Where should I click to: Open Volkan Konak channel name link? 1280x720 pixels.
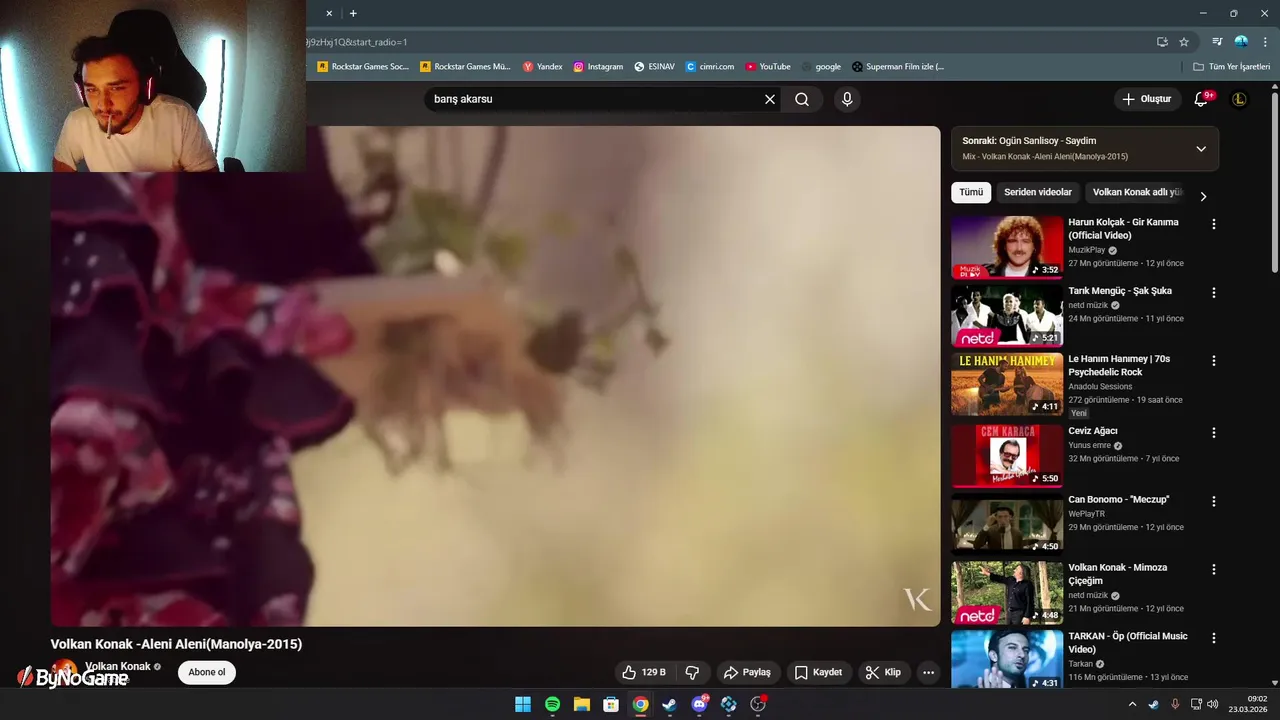[118, 666]
